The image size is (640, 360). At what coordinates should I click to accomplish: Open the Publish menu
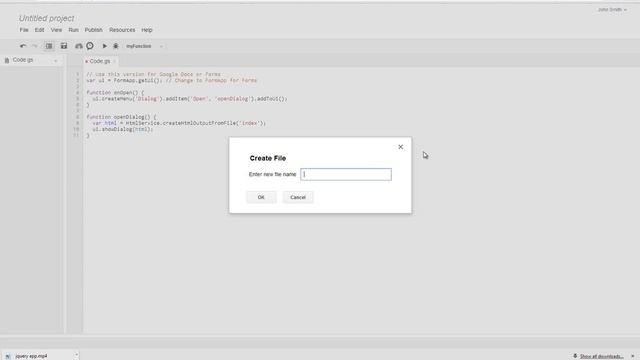pyautogui.click(x=93, y=30)
